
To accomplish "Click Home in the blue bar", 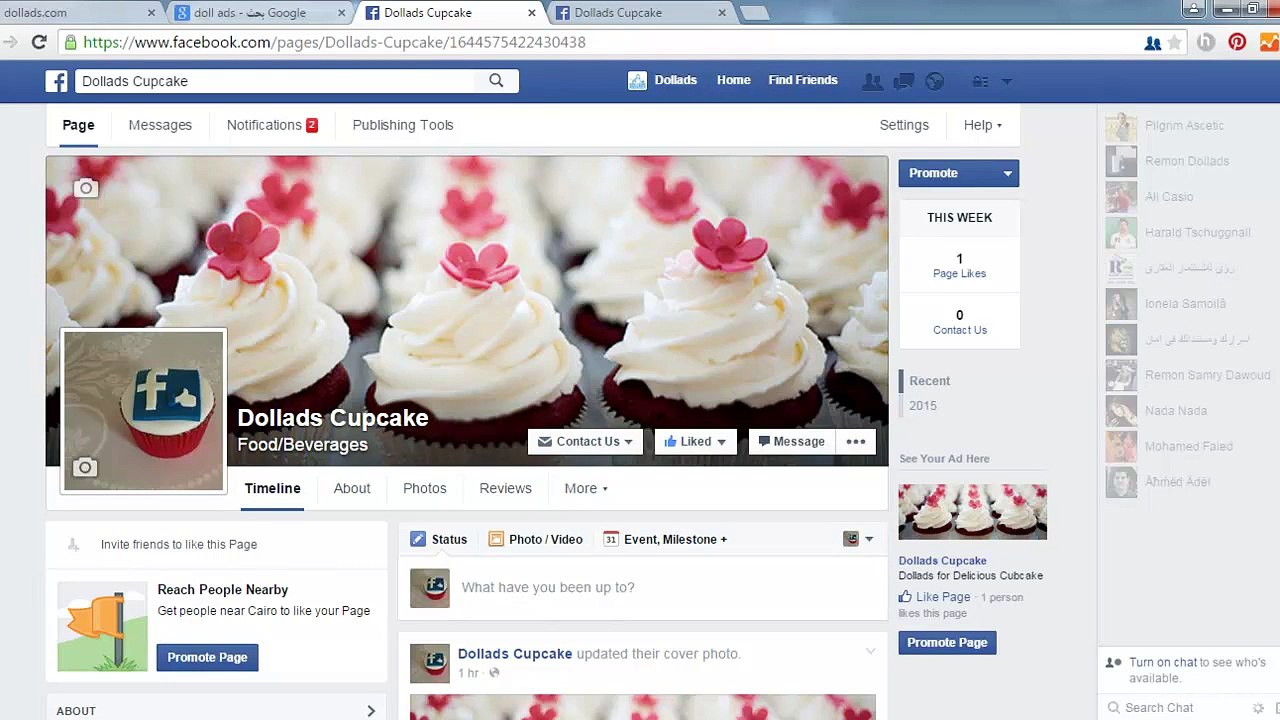I will [x=733, y=80].
